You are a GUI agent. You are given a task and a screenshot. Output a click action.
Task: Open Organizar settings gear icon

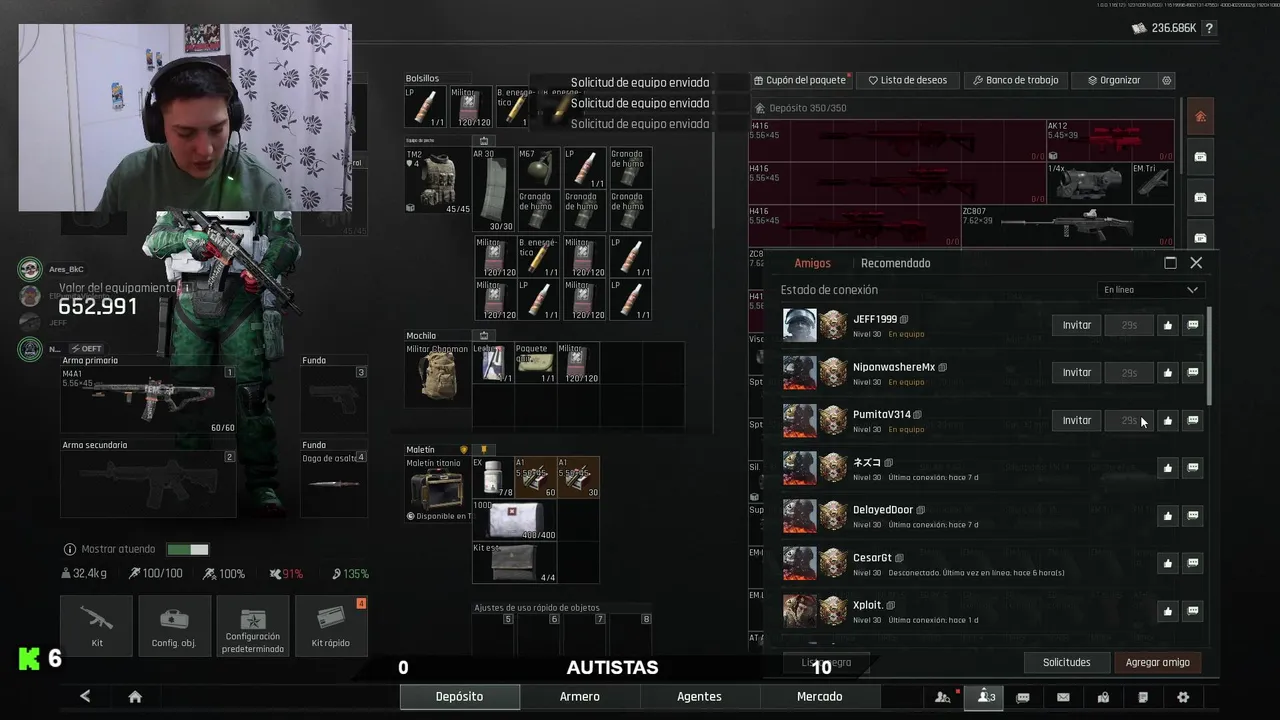pyautogui.click(x=1166, y=80)
